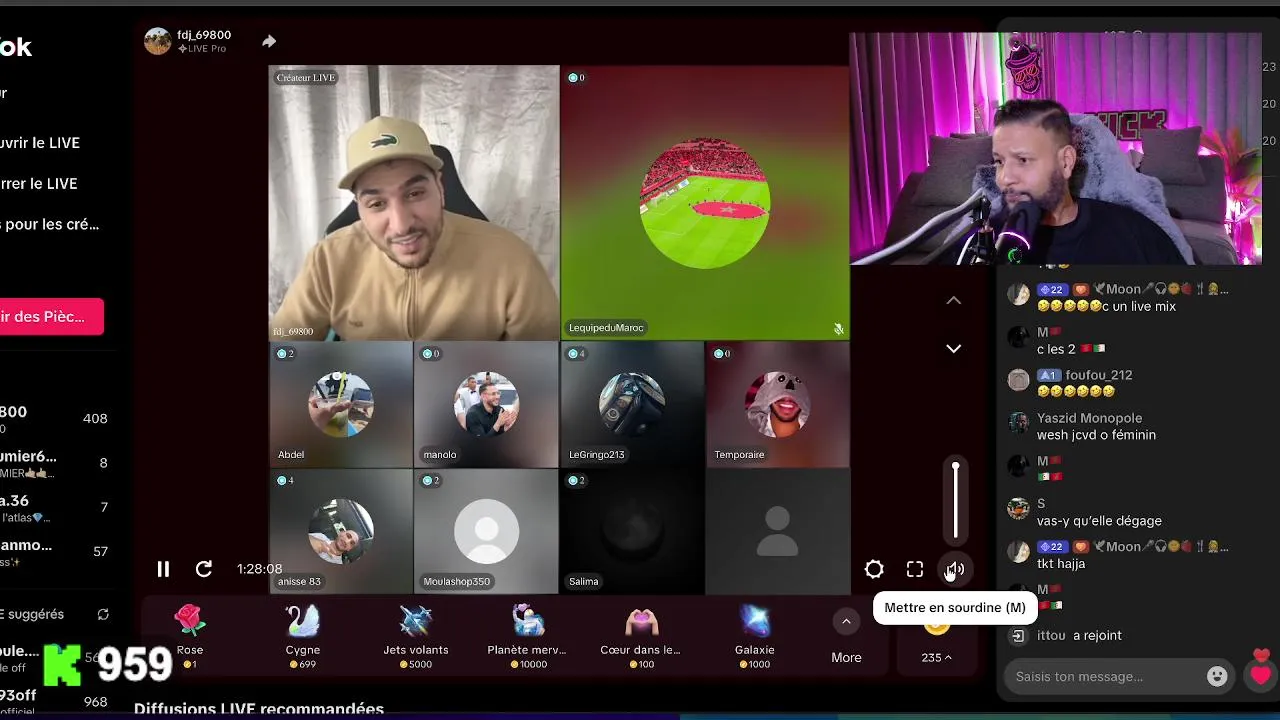Open the stream settings gear icon
Image resolution: width=1280 pixels, height=720 pixels.
point(874,569)
